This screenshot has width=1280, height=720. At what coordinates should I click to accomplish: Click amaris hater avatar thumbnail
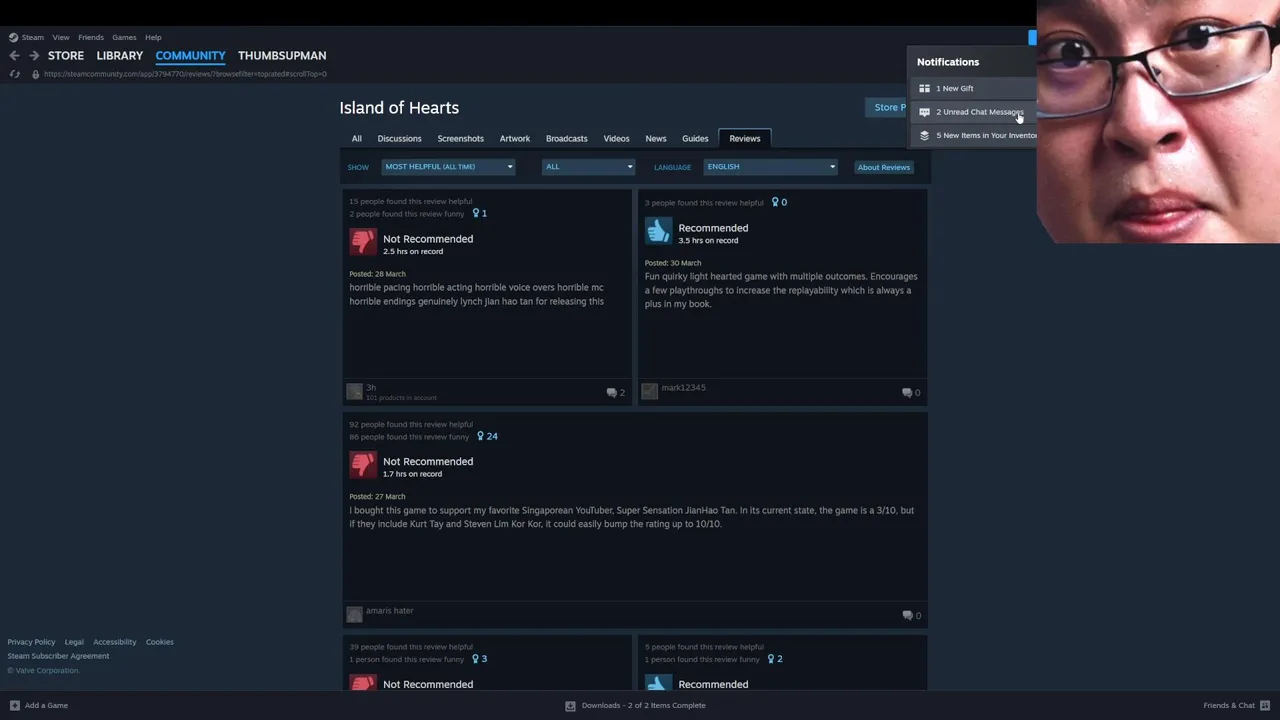[x=354, y=614]
